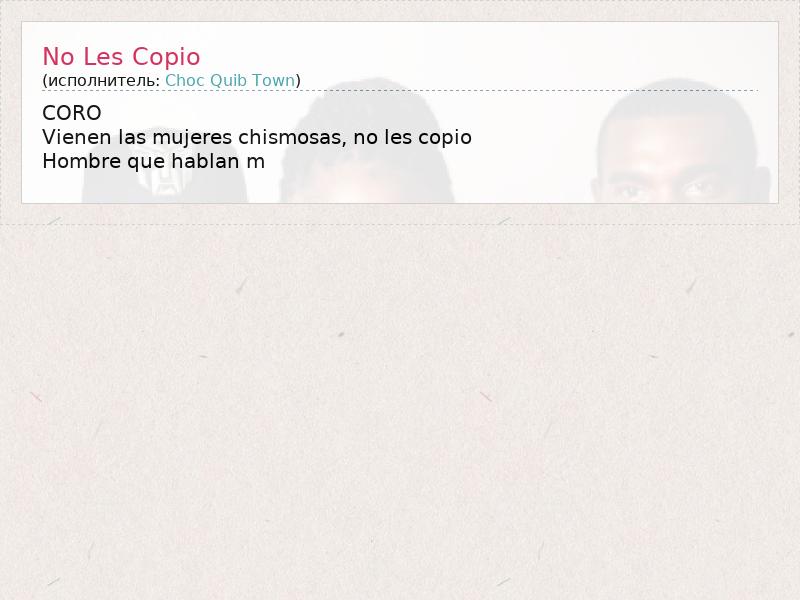This screenshot has height=600, width=800.
Task: Click the word Town in the artist name
Action: [x=274, y=81]
